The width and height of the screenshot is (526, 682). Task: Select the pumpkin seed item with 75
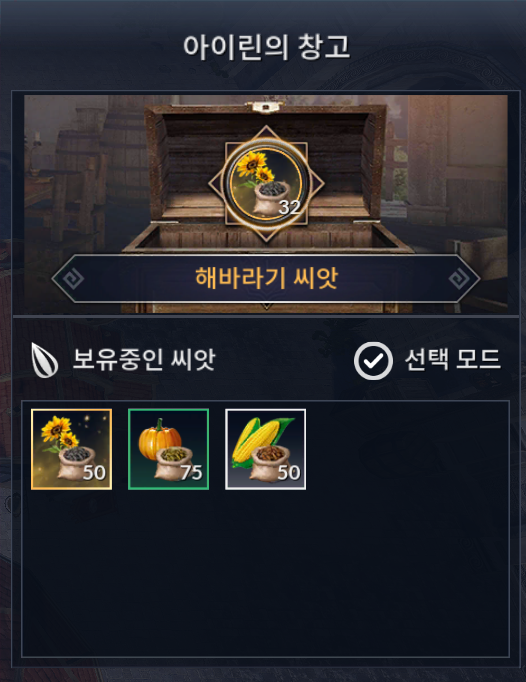coord(168,449)
